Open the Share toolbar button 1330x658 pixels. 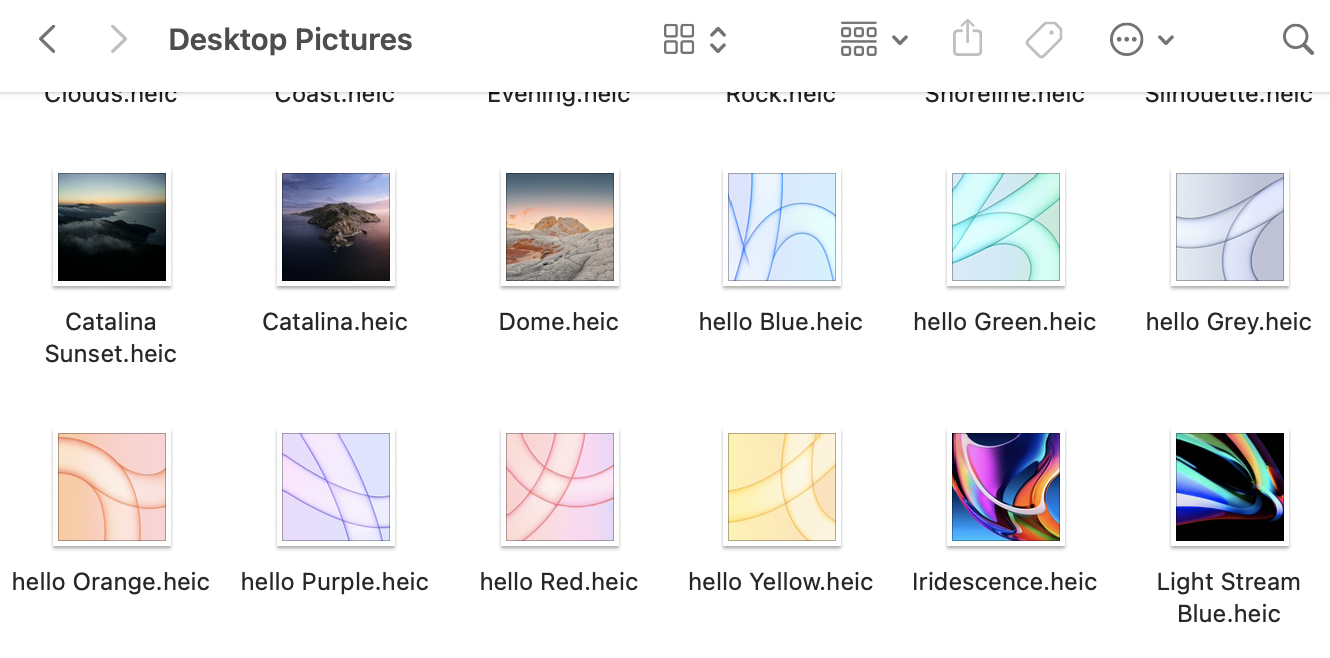point(967,40)
